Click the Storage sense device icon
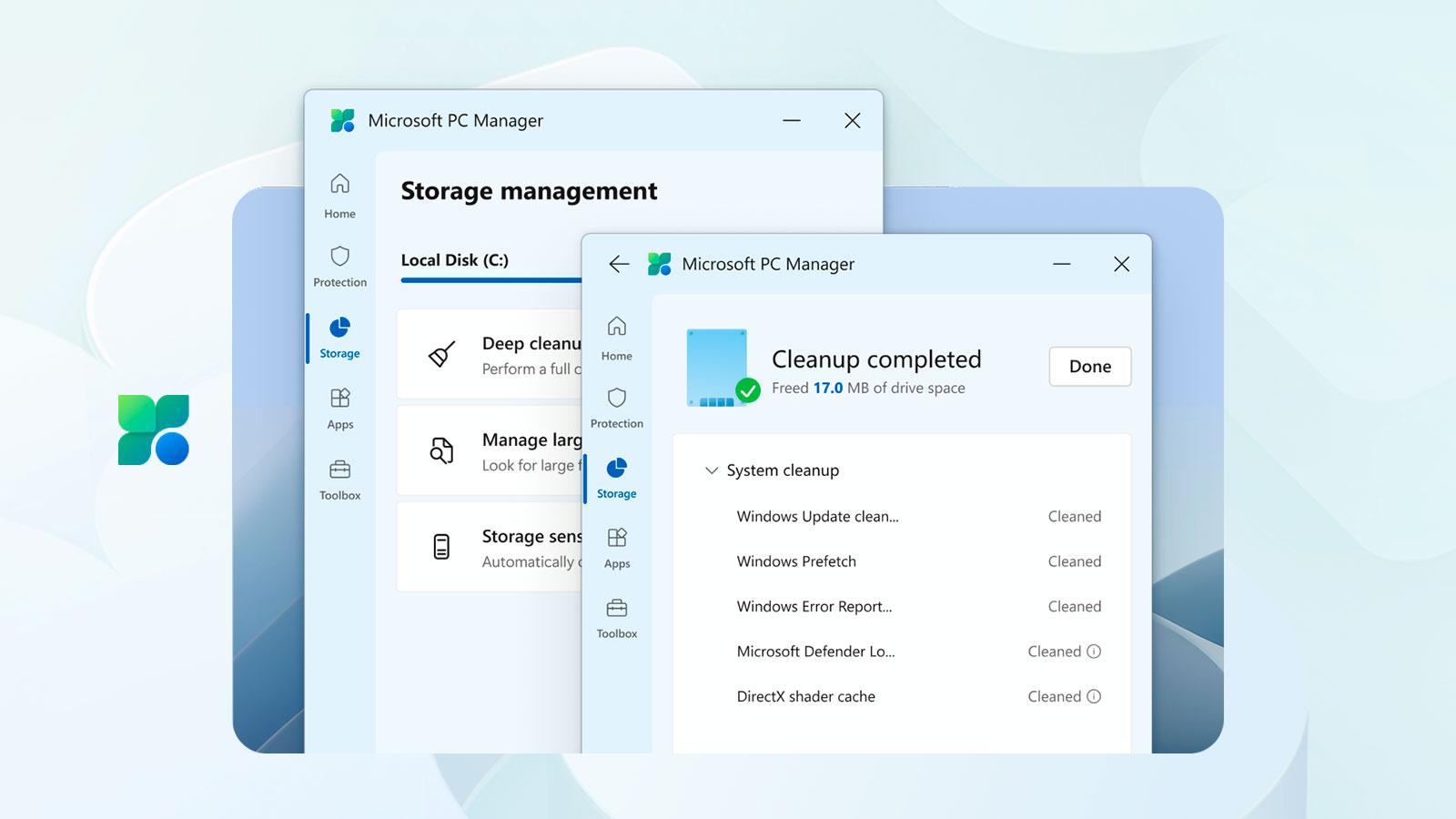This screenshot has width=1456, height=819. point(440,546)
